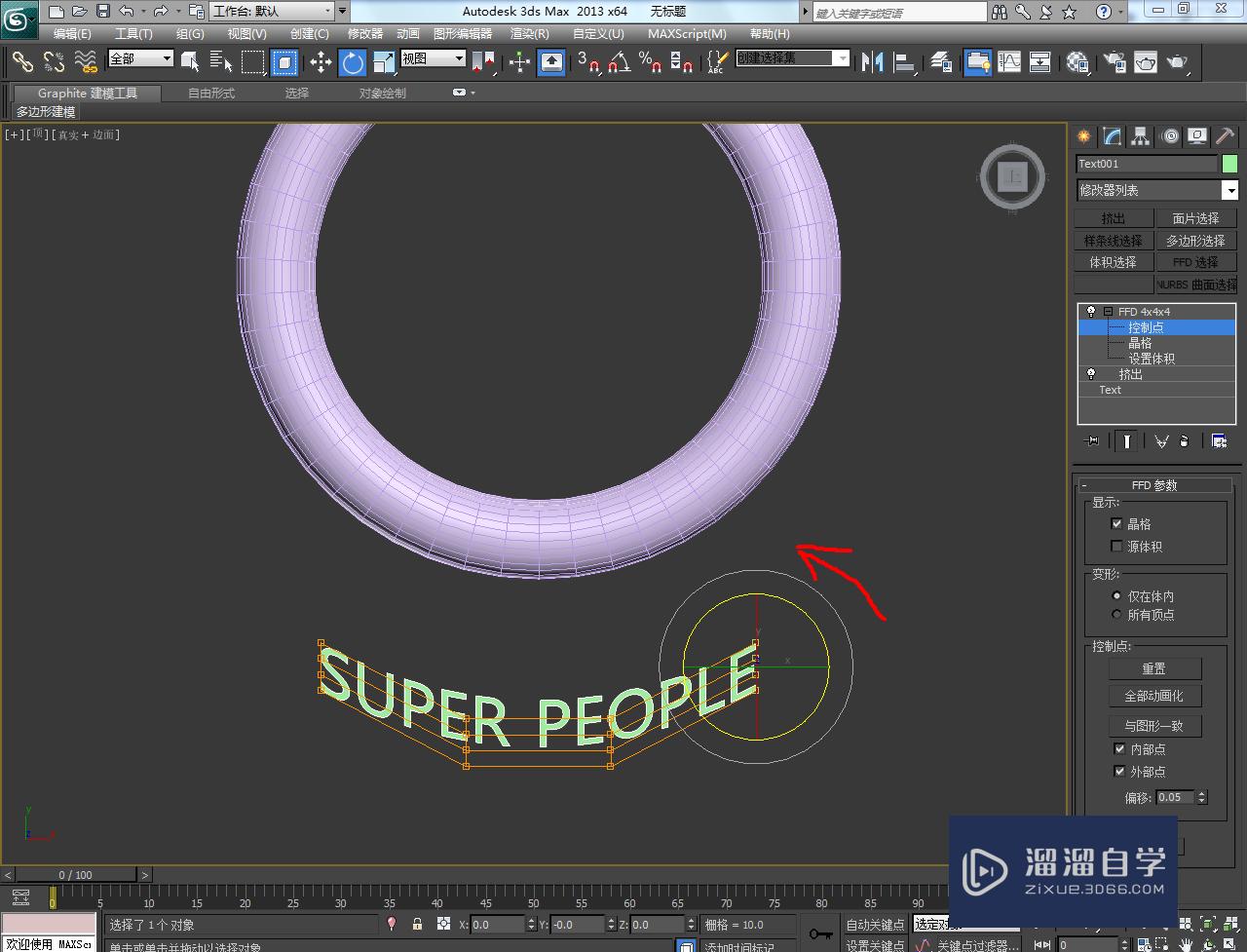Image resolution: width=1247 pixels, height=952 pixels.
Task: Click the 面片选择 modifier button
Action: point(1195,218)
